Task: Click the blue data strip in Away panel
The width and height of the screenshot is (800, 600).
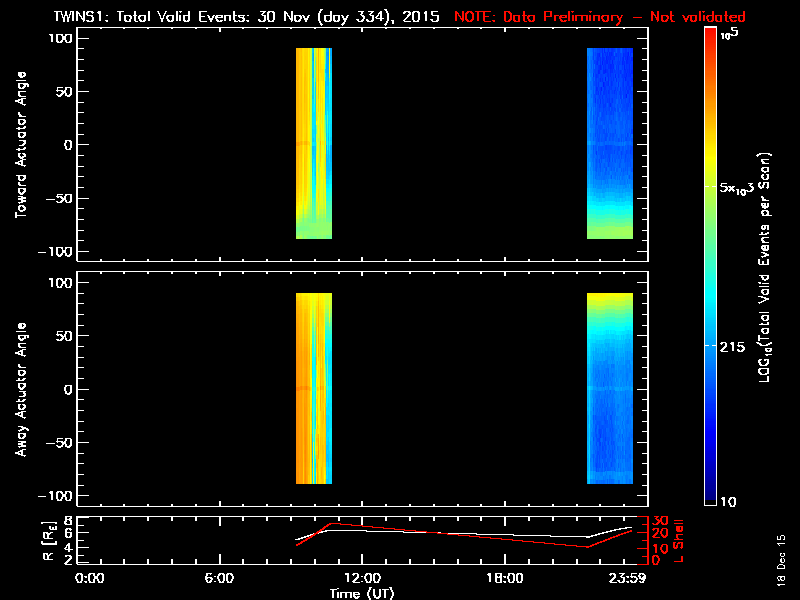Action: click(609, 400)
